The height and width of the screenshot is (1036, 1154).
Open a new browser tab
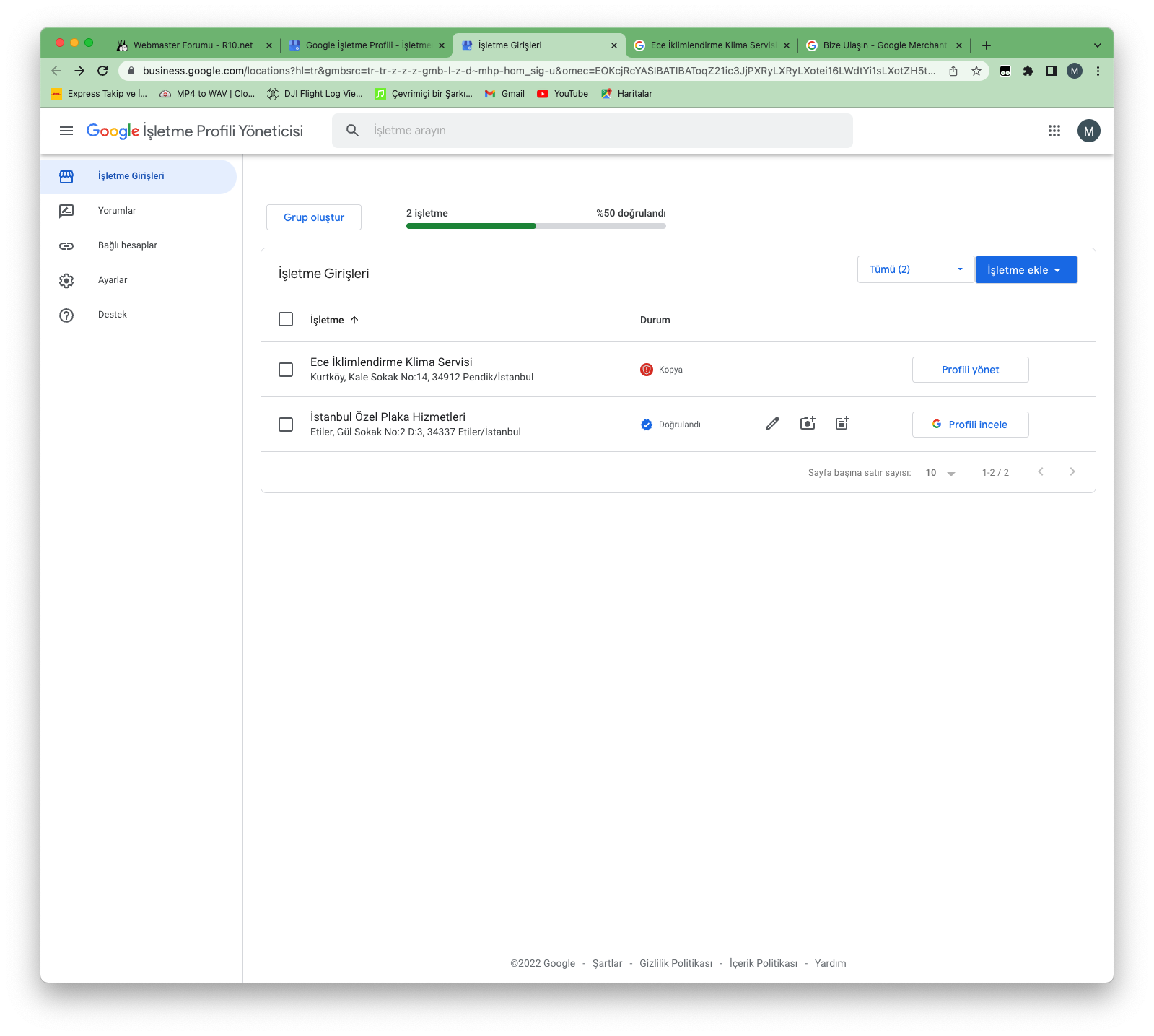point(987,45)
